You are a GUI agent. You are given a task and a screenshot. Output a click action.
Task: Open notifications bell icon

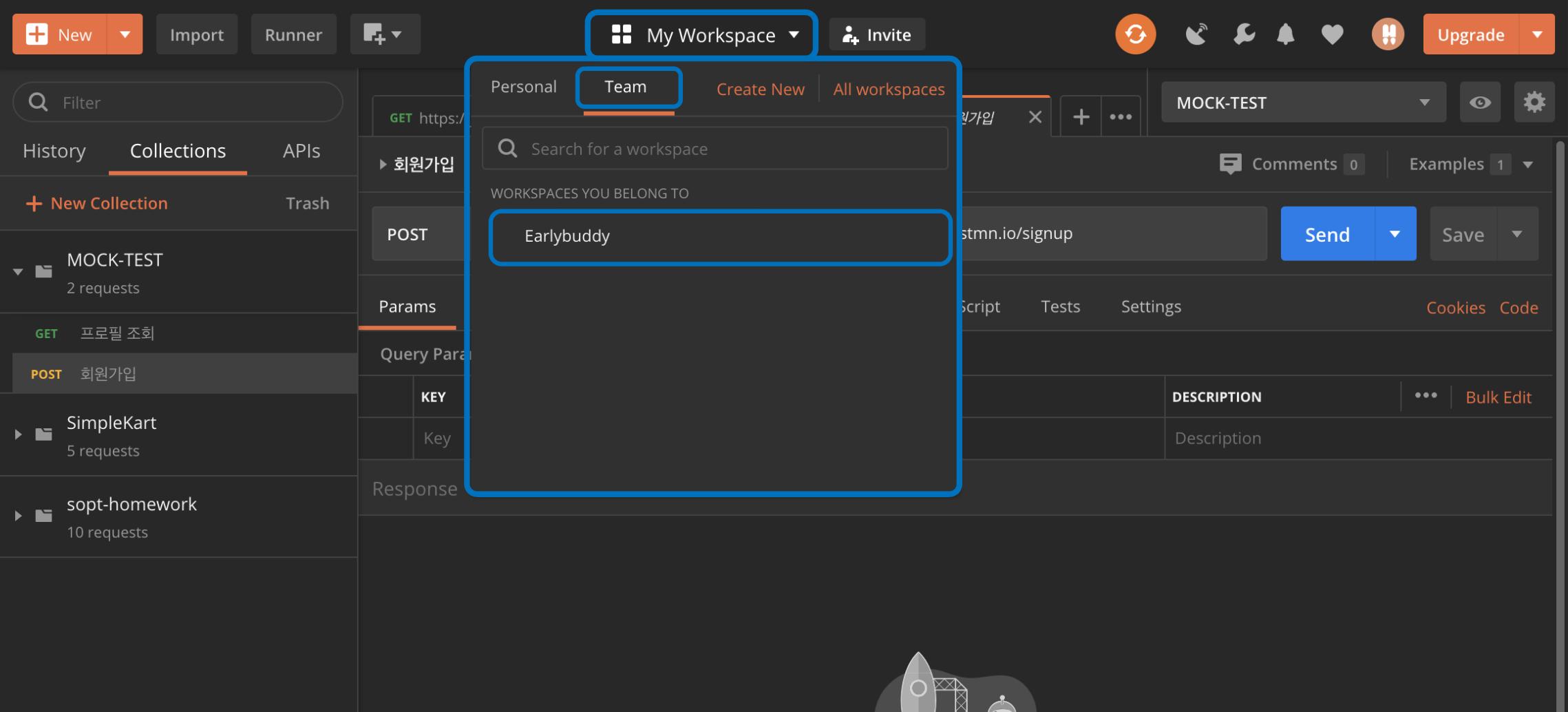coord(1285,34)
